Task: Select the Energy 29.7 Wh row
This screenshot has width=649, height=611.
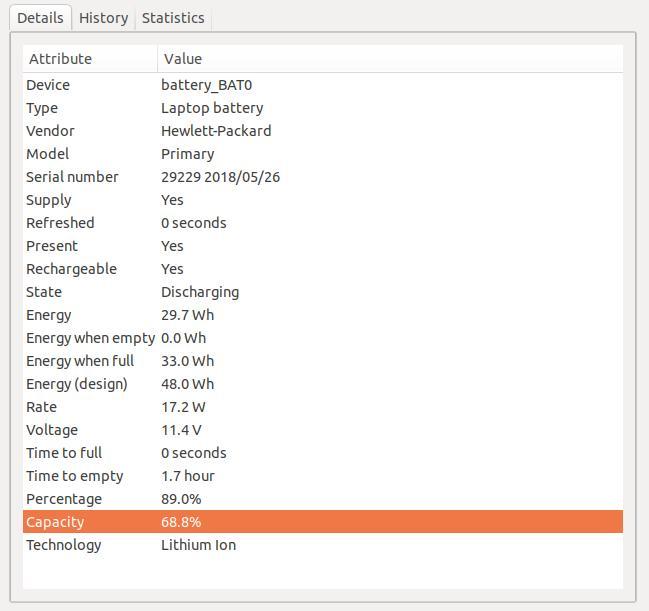Action: 323,315
